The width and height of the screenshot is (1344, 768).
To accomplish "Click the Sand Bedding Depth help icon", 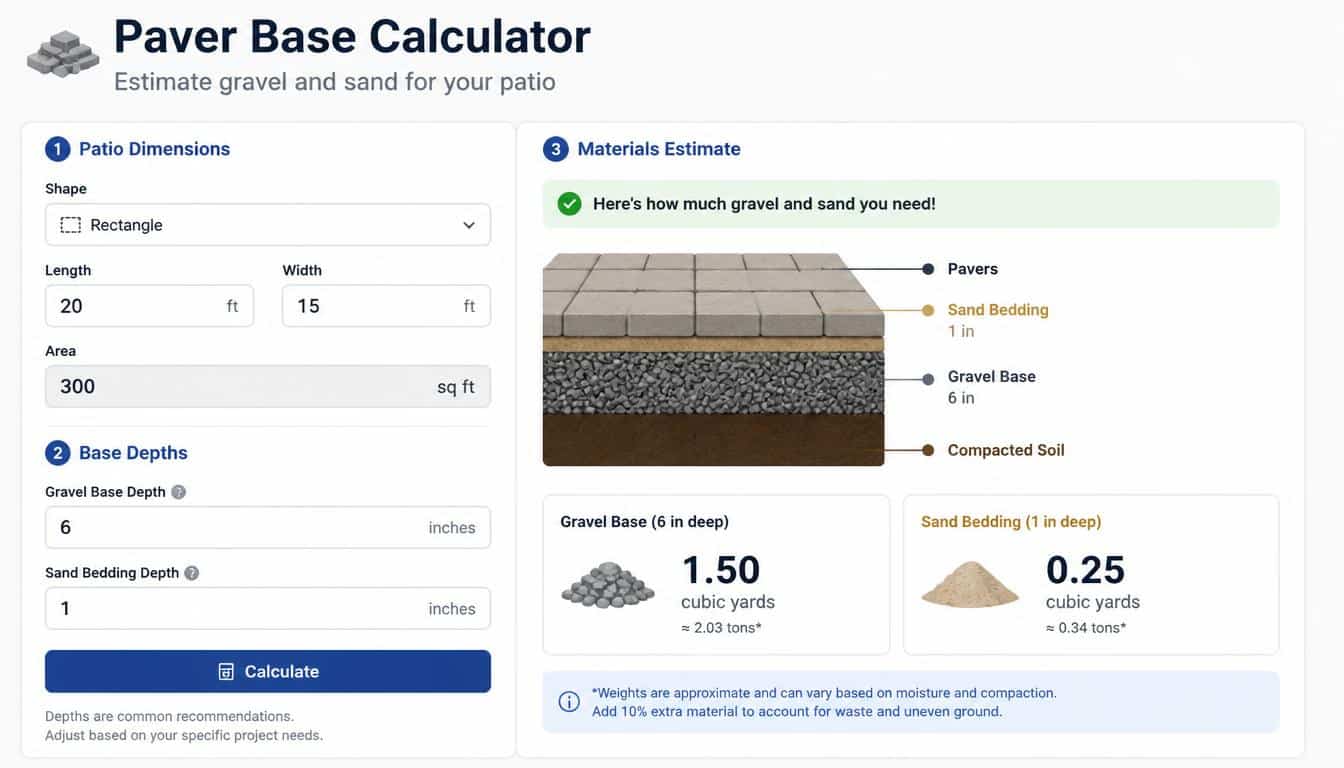I will [x=192, y=573].
